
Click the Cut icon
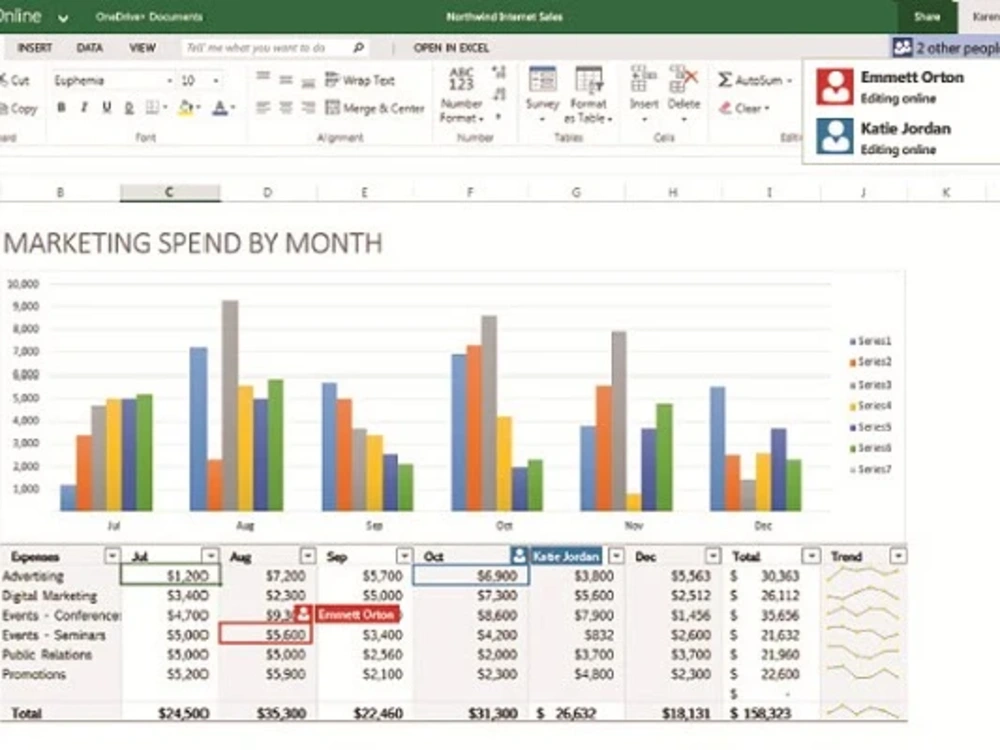coord(15,80)
